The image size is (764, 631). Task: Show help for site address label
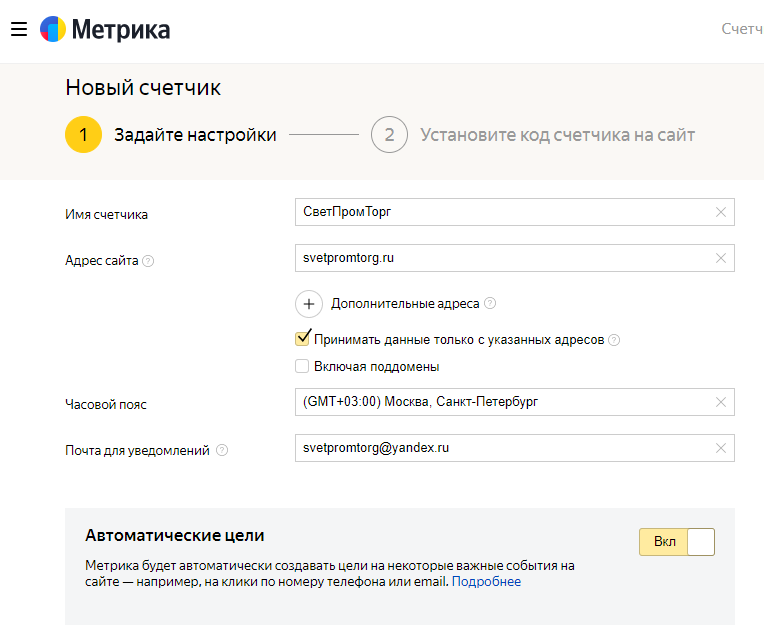click(x=148, y=261)
